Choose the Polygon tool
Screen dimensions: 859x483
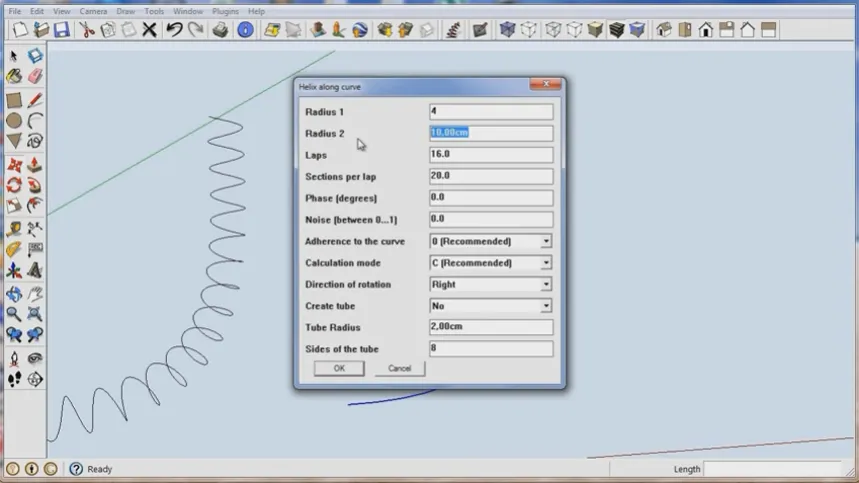point(14,141)
